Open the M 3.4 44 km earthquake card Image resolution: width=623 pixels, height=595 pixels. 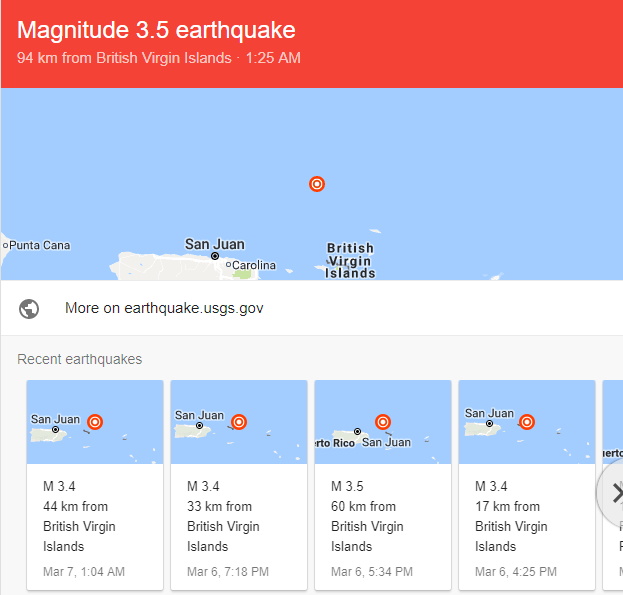(x=95, y=485)
